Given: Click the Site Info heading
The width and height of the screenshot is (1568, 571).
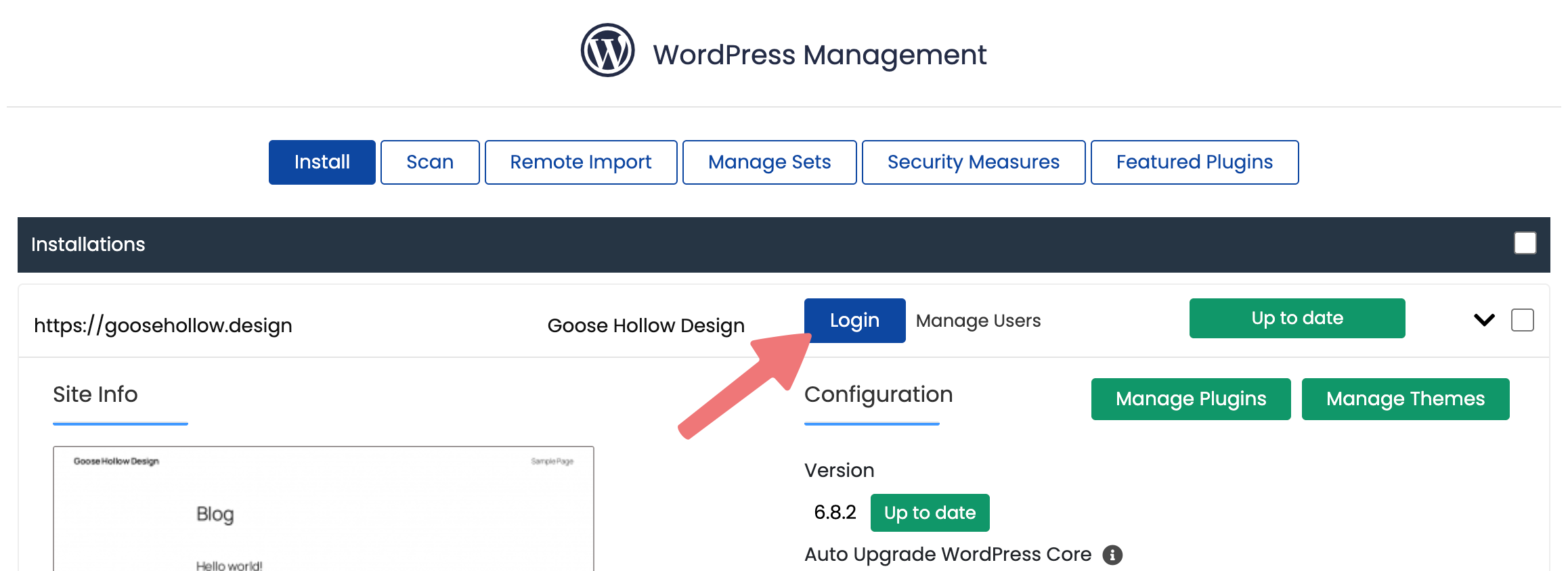Looking at the screenshot, I should point(95,394).
